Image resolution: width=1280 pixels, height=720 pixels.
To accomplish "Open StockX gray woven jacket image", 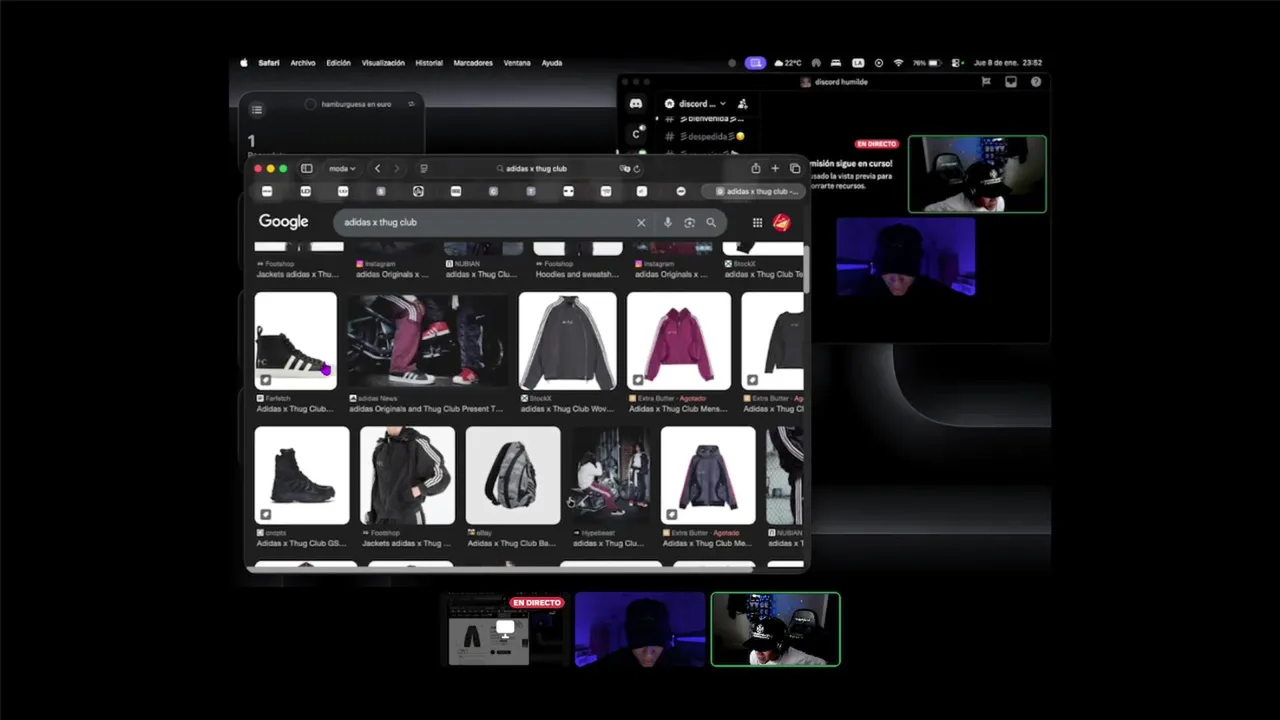I will click(568, 340).
